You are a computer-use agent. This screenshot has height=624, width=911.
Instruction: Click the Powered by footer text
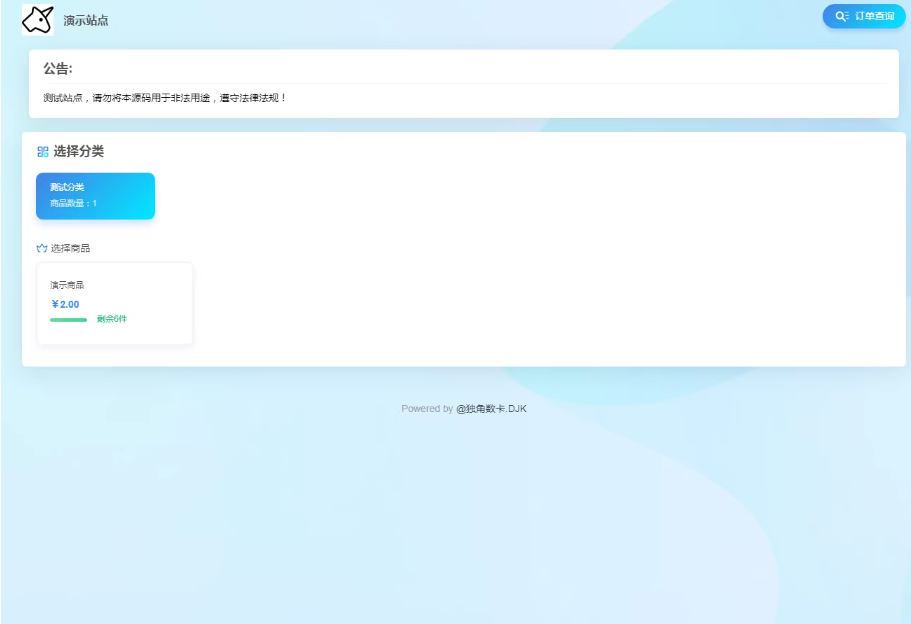point(427,408)
